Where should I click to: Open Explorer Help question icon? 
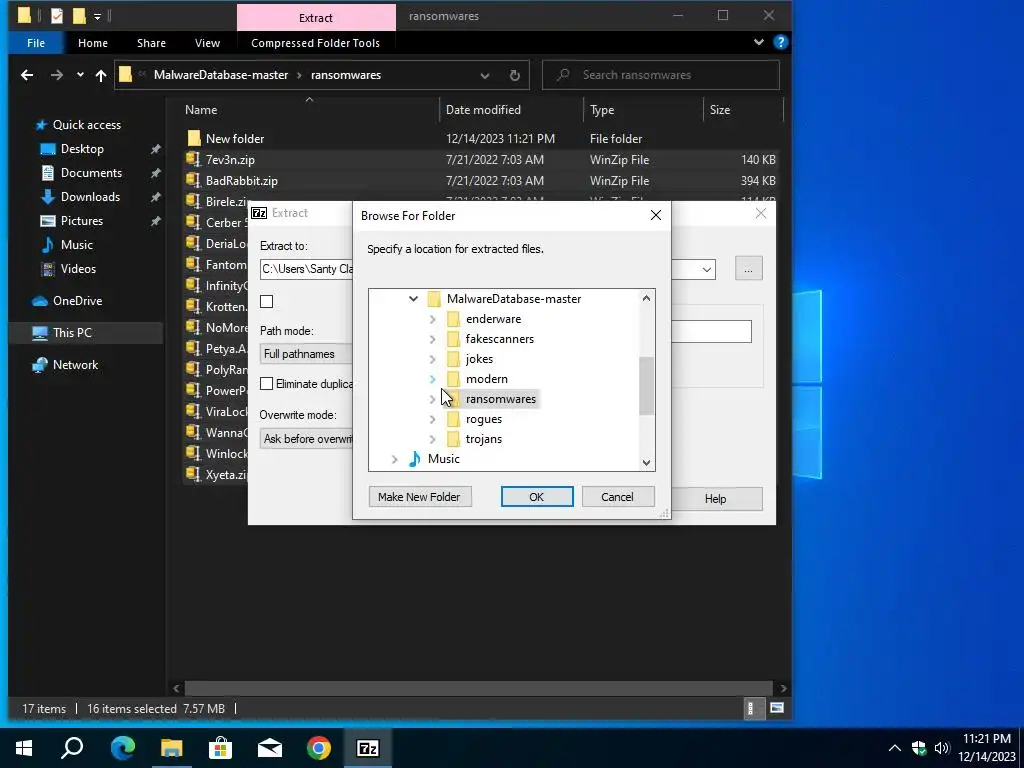click(780, 42)
